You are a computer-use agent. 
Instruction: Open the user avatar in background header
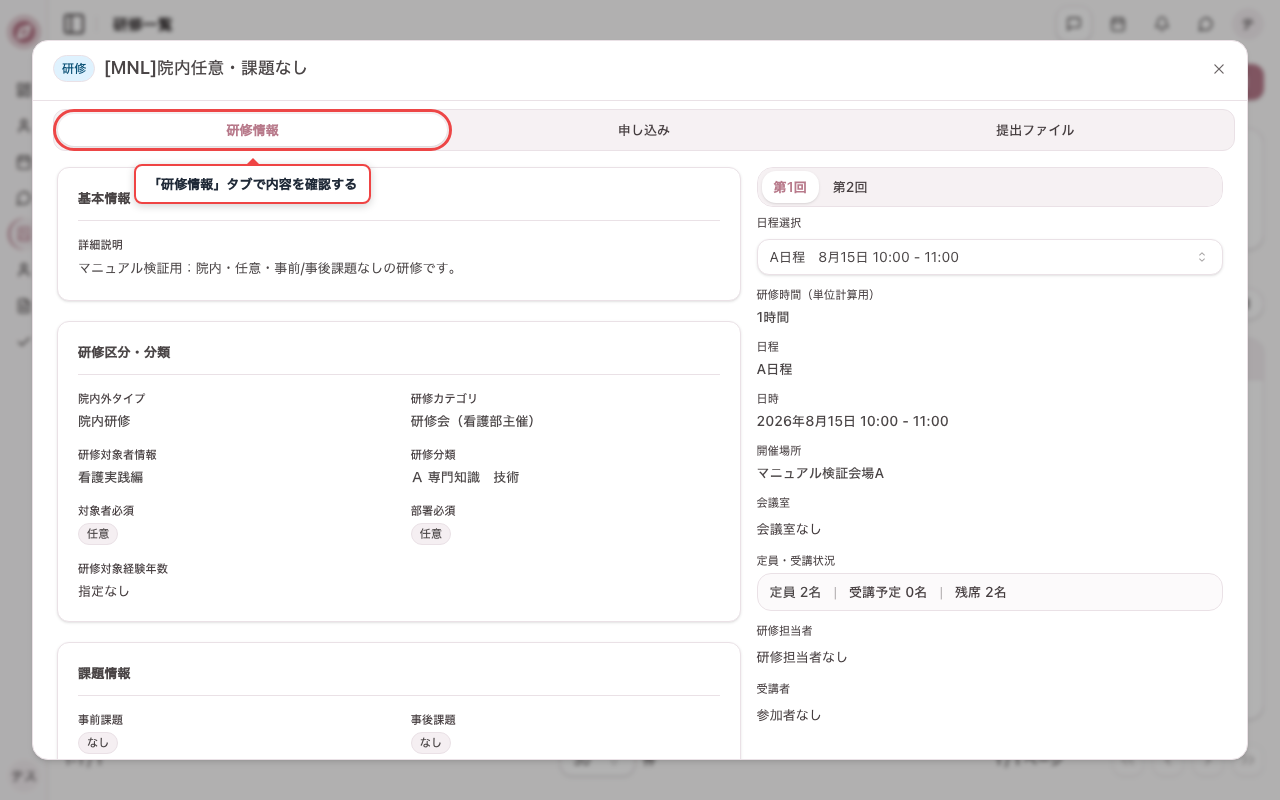(x=1247, y=23)
